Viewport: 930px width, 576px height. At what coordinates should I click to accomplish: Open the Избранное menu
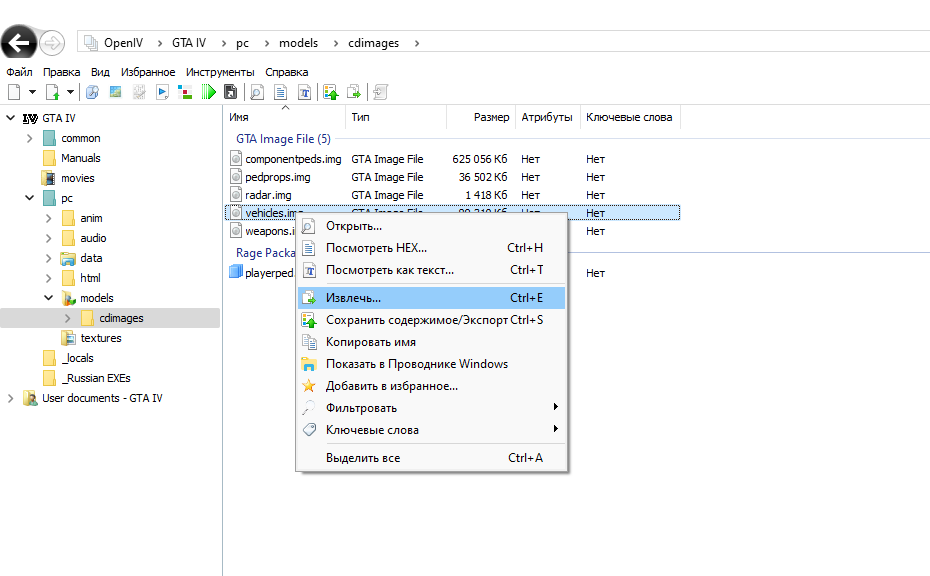[148, 72]
